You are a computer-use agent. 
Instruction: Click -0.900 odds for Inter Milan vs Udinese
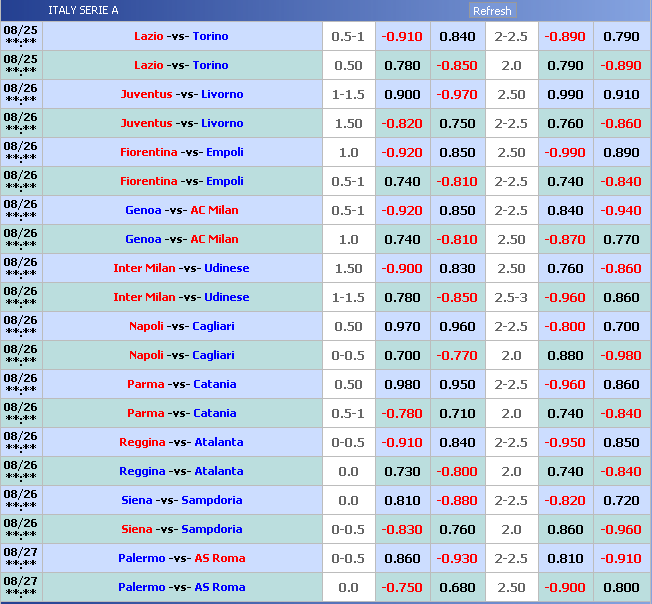click(x=402, y=268)
